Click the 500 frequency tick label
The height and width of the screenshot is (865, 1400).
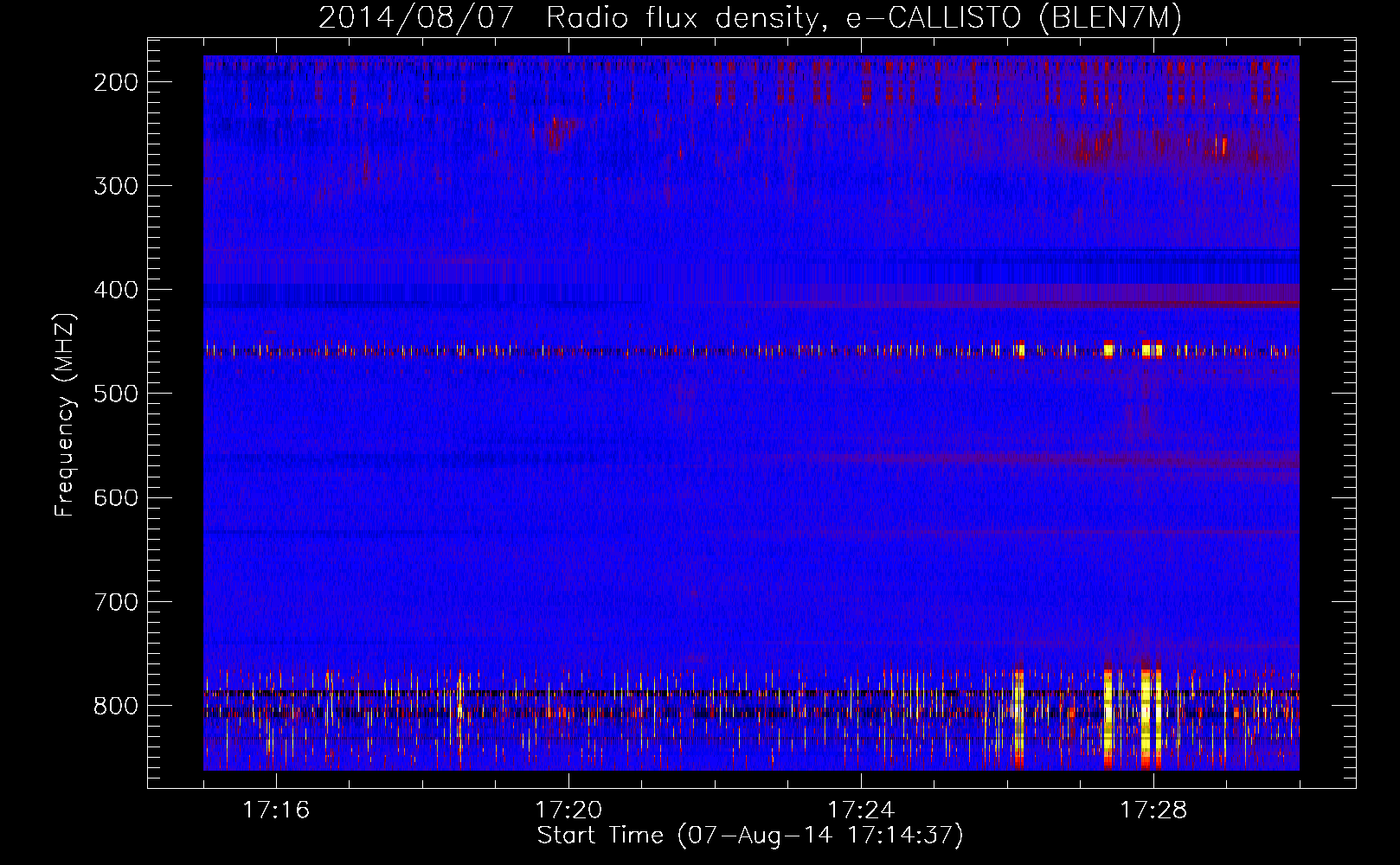tap(116, 394)
